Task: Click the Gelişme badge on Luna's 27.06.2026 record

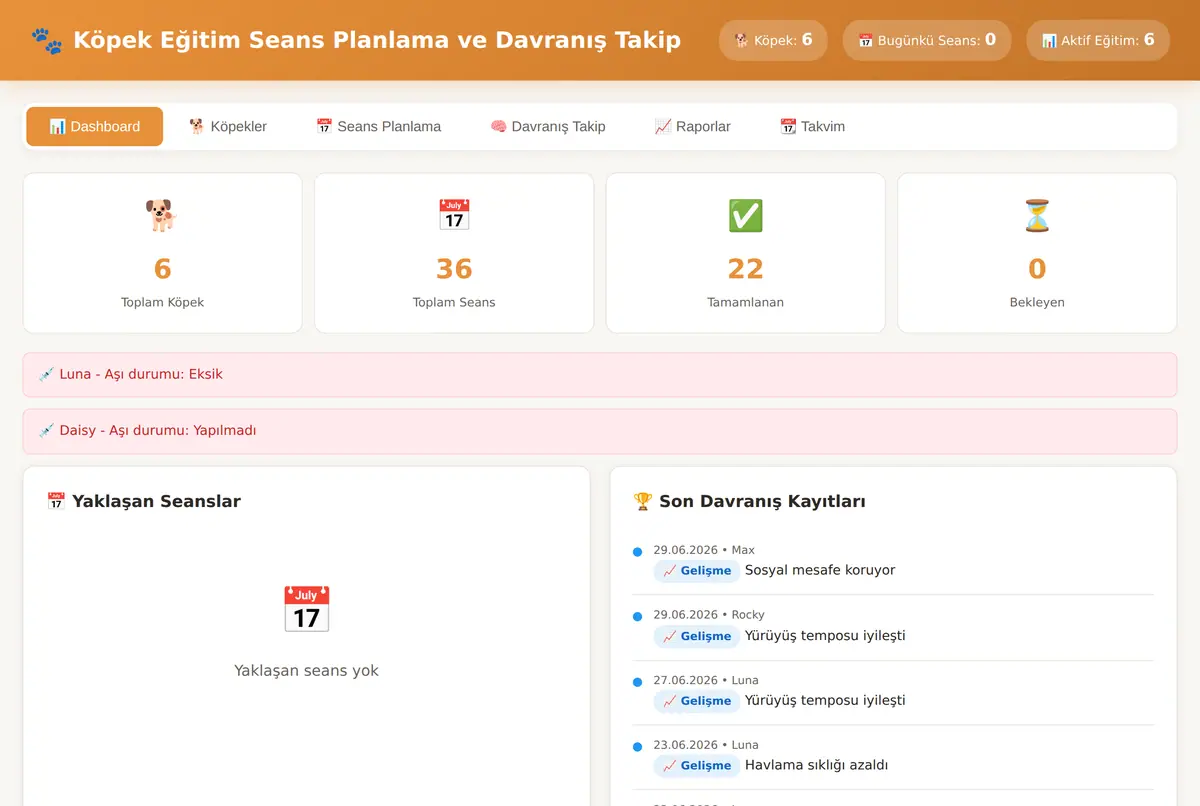Action: [x=697, y=701]
